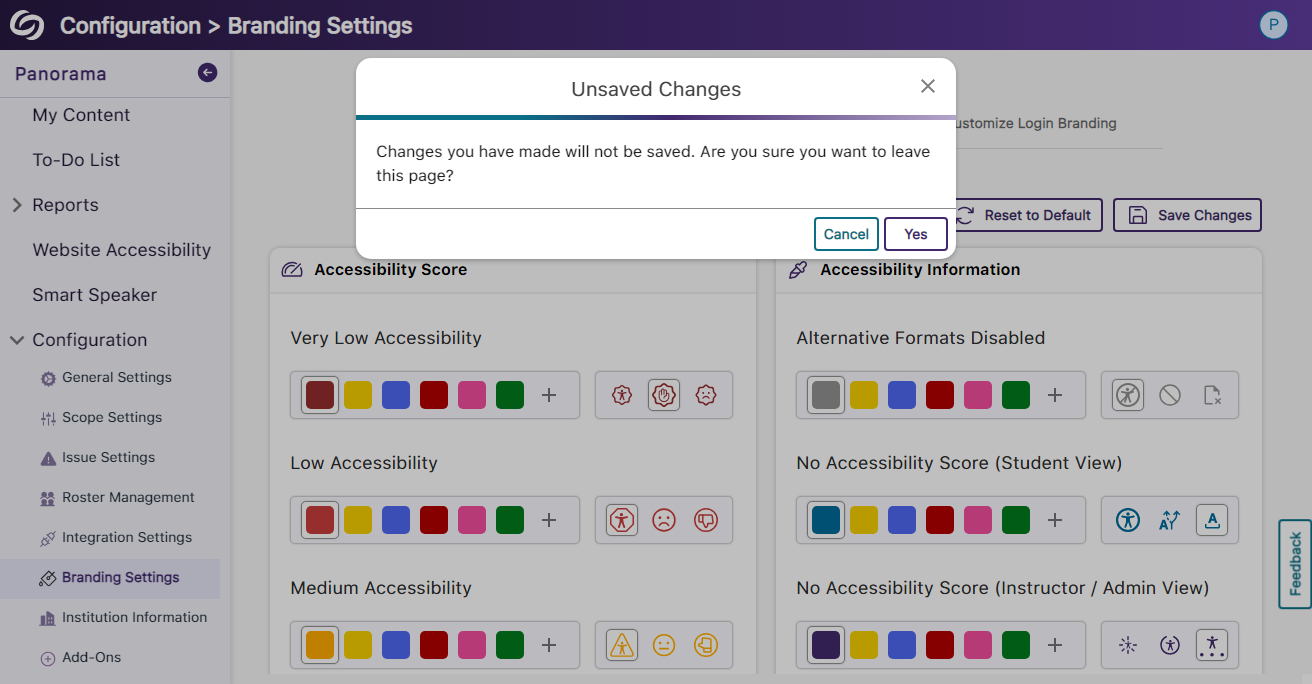Add custom color for Very Low Accessibility
Image resolution: width=1312 pixels, height=684 pixels.
[549, 395]
